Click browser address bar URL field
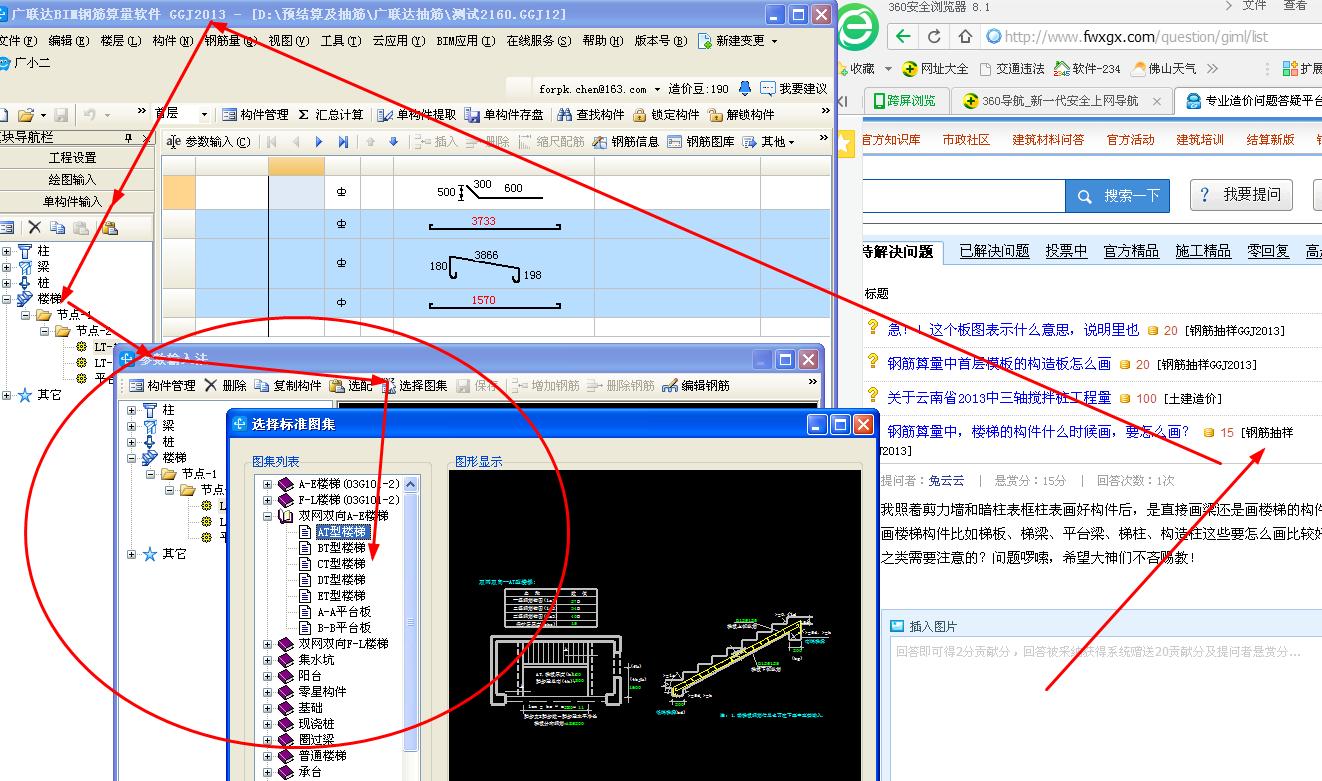Viewport: 1322px width, 781px height. [1150, 37]
